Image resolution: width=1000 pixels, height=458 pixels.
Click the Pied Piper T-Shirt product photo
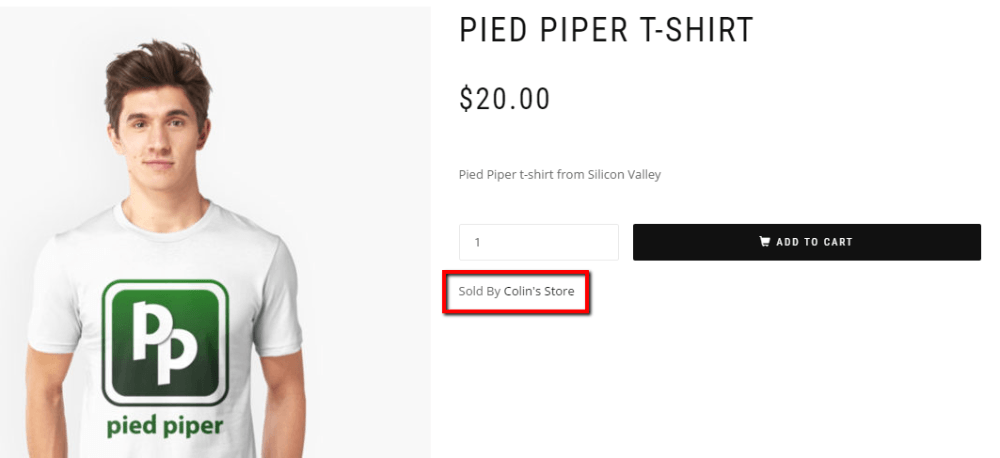coord(215,230)
